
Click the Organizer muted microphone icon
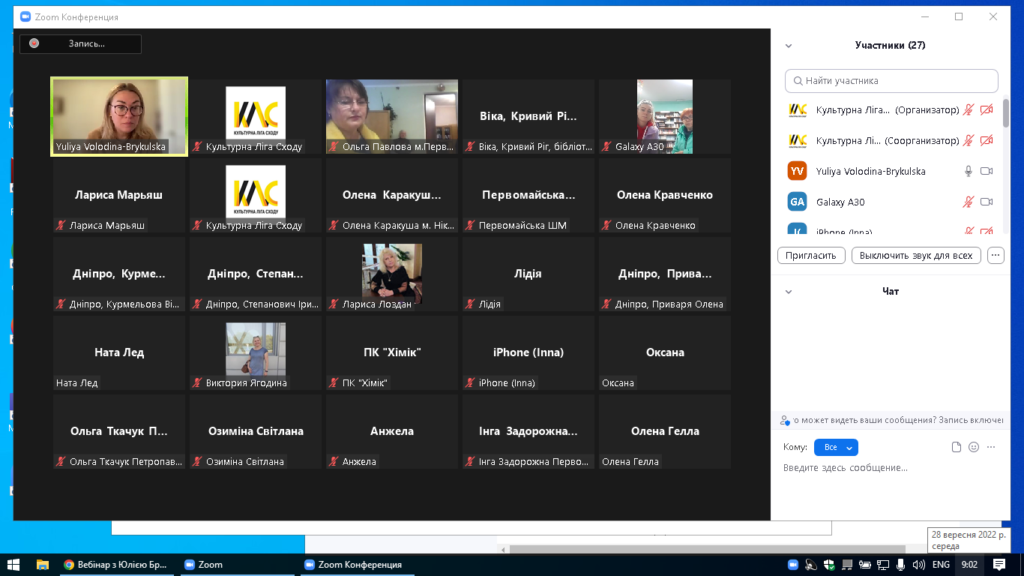point(968,110)
